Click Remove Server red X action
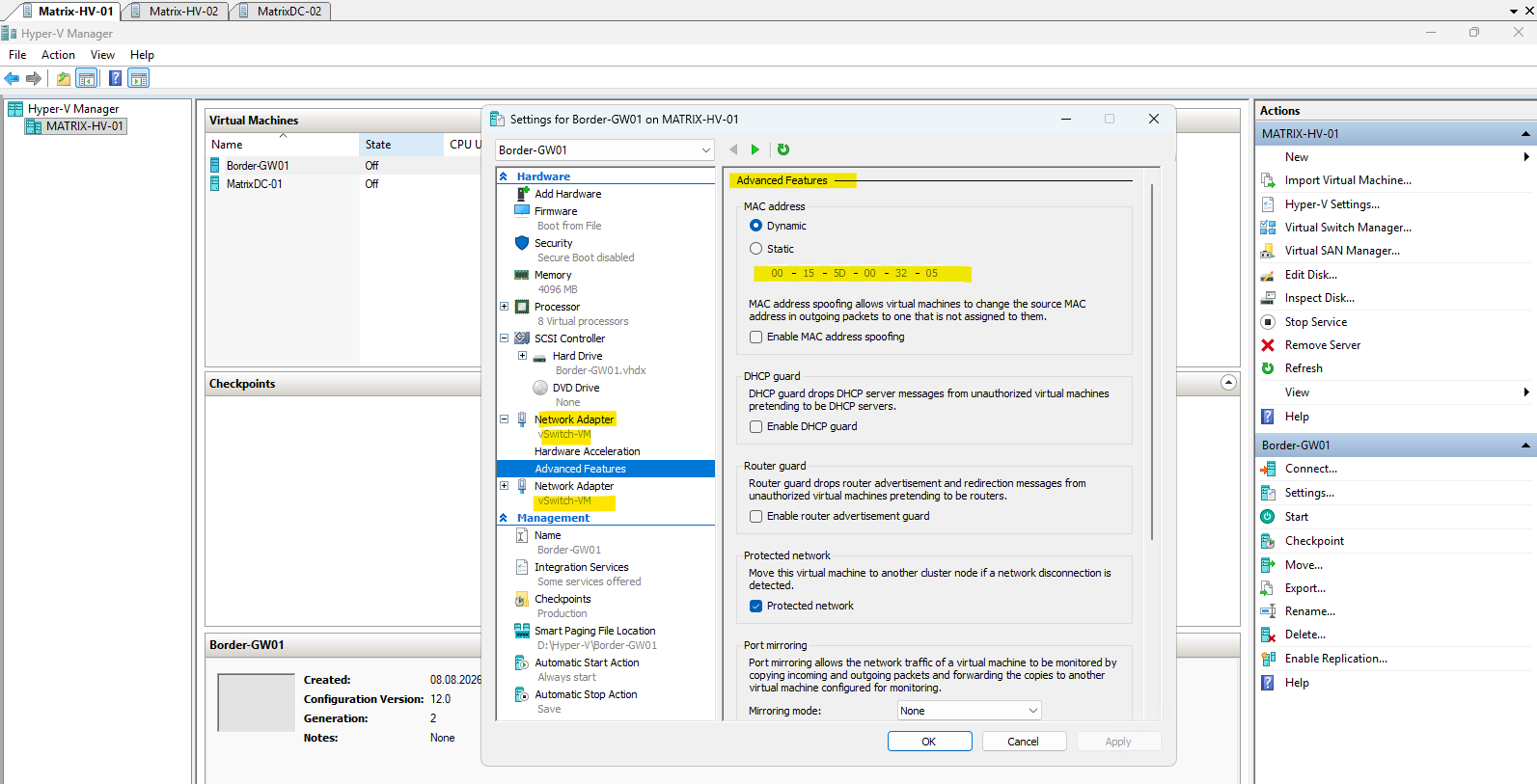Screen dimensions: 1537x784 coord(1268,345)
